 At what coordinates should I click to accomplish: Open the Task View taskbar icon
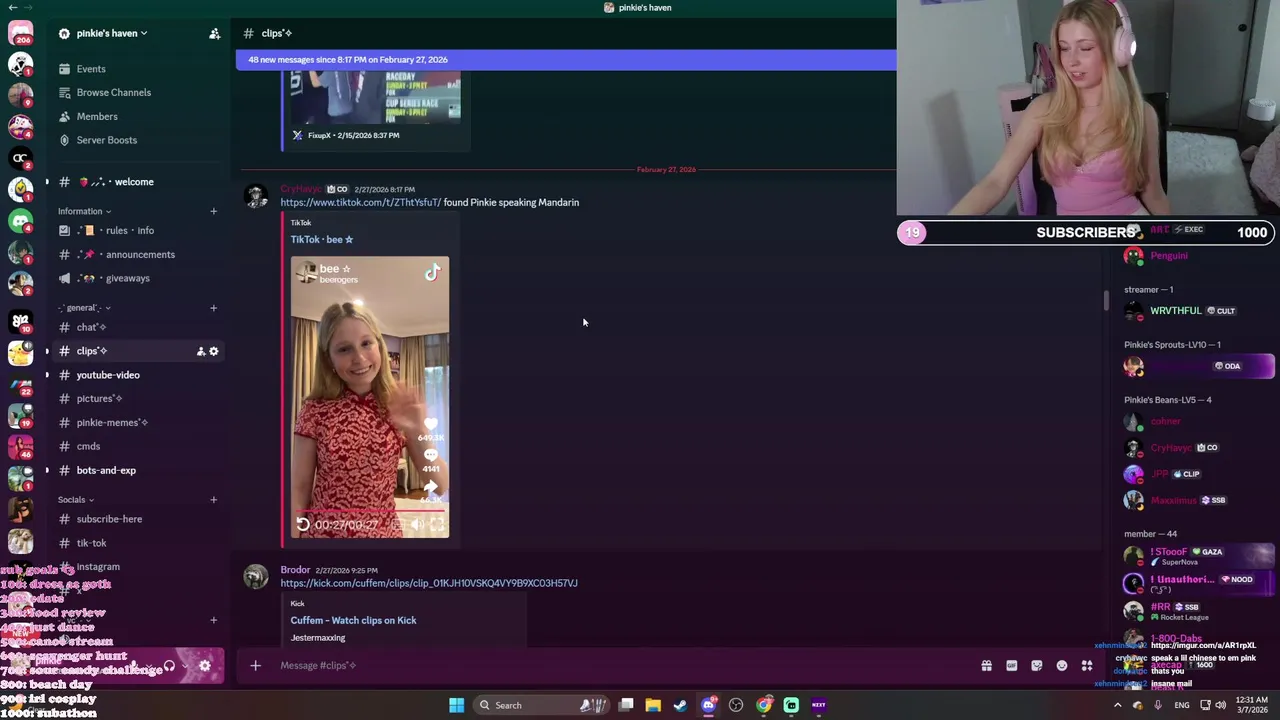point(626,705)
